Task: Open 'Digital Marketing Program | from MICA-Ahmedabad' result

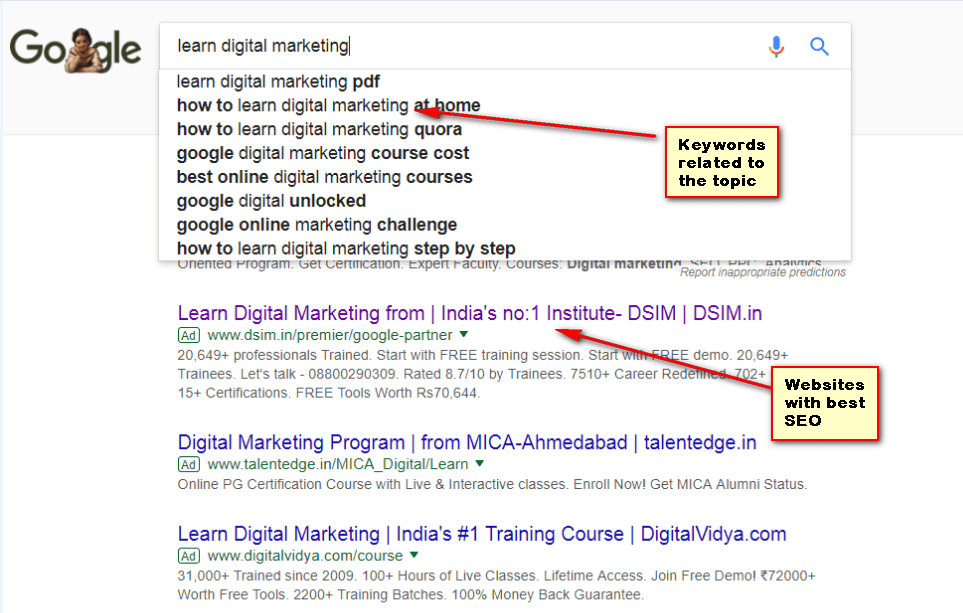Action: (x=467, y=442)
